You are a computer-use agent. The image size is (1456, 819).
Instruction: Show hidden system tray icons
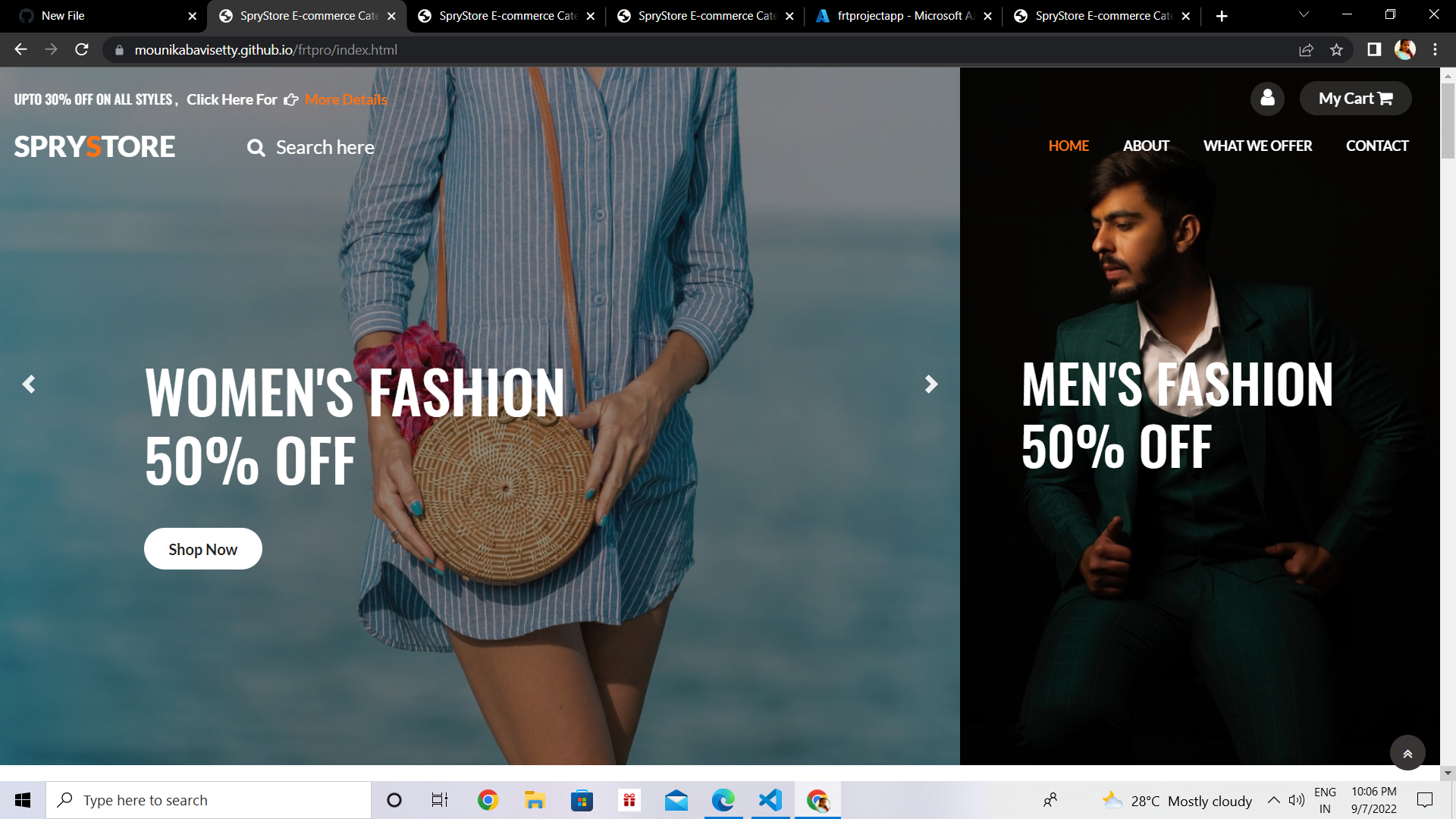pyautogui.click(x=1274, y=800)
